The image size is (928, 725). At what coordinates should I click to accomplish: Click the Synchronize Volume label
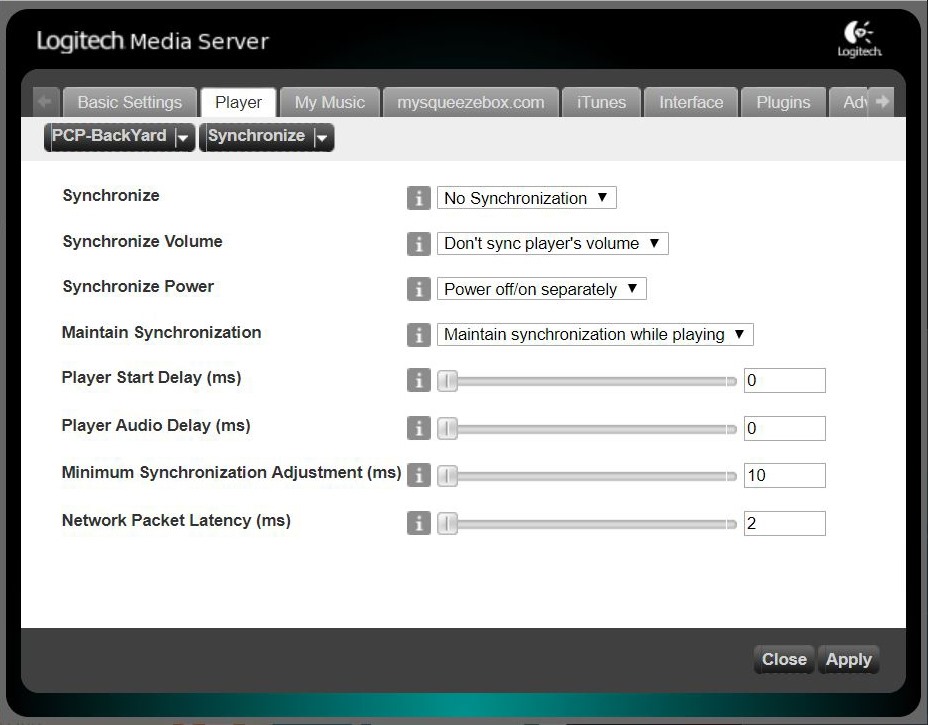[143, 241]
